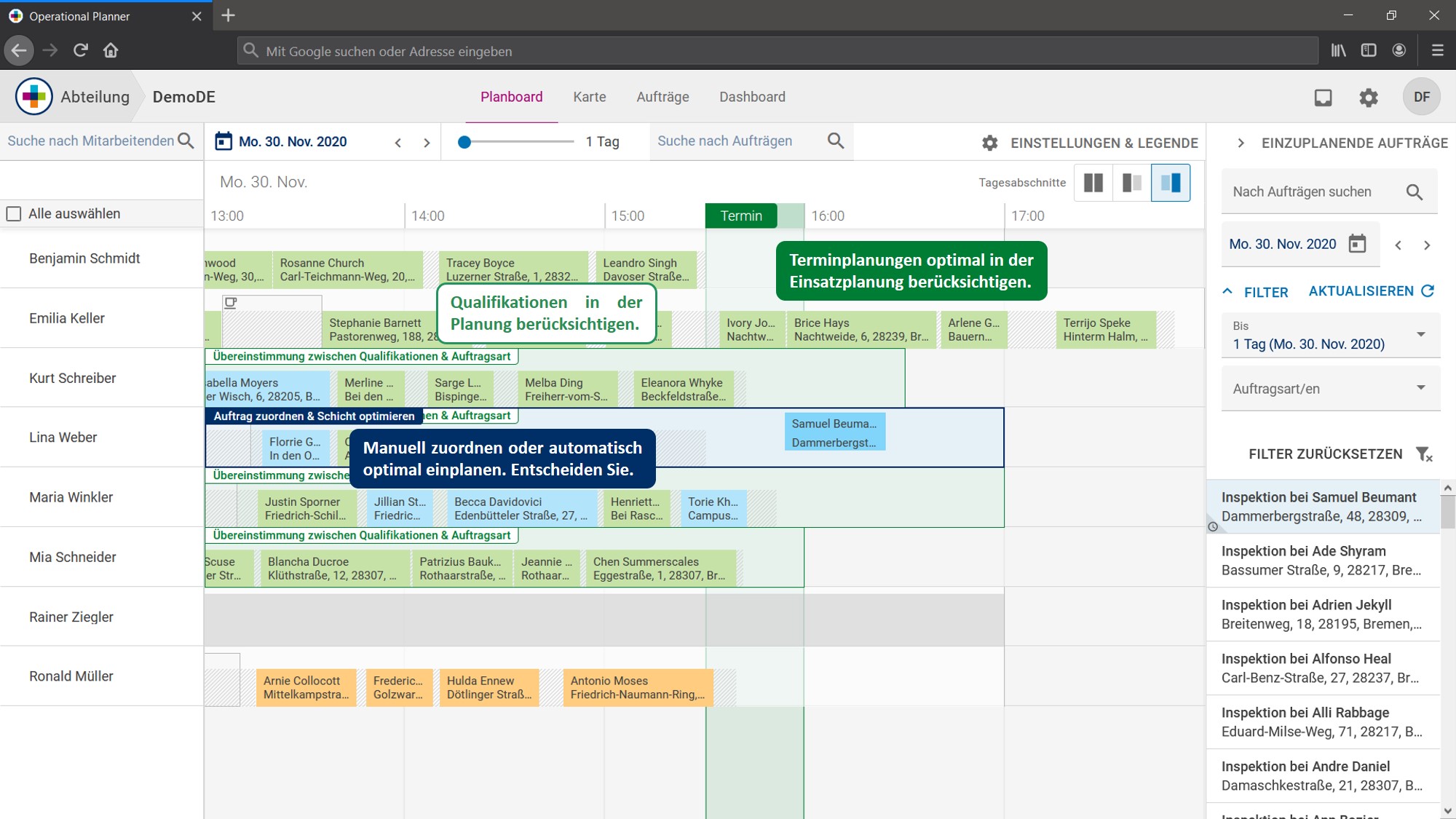Open calendar icon in Einzuplanende Aufträge panel
The height and width of the screenshot is (819, 1456).
pyautogui.click(x=1357, y=244)
